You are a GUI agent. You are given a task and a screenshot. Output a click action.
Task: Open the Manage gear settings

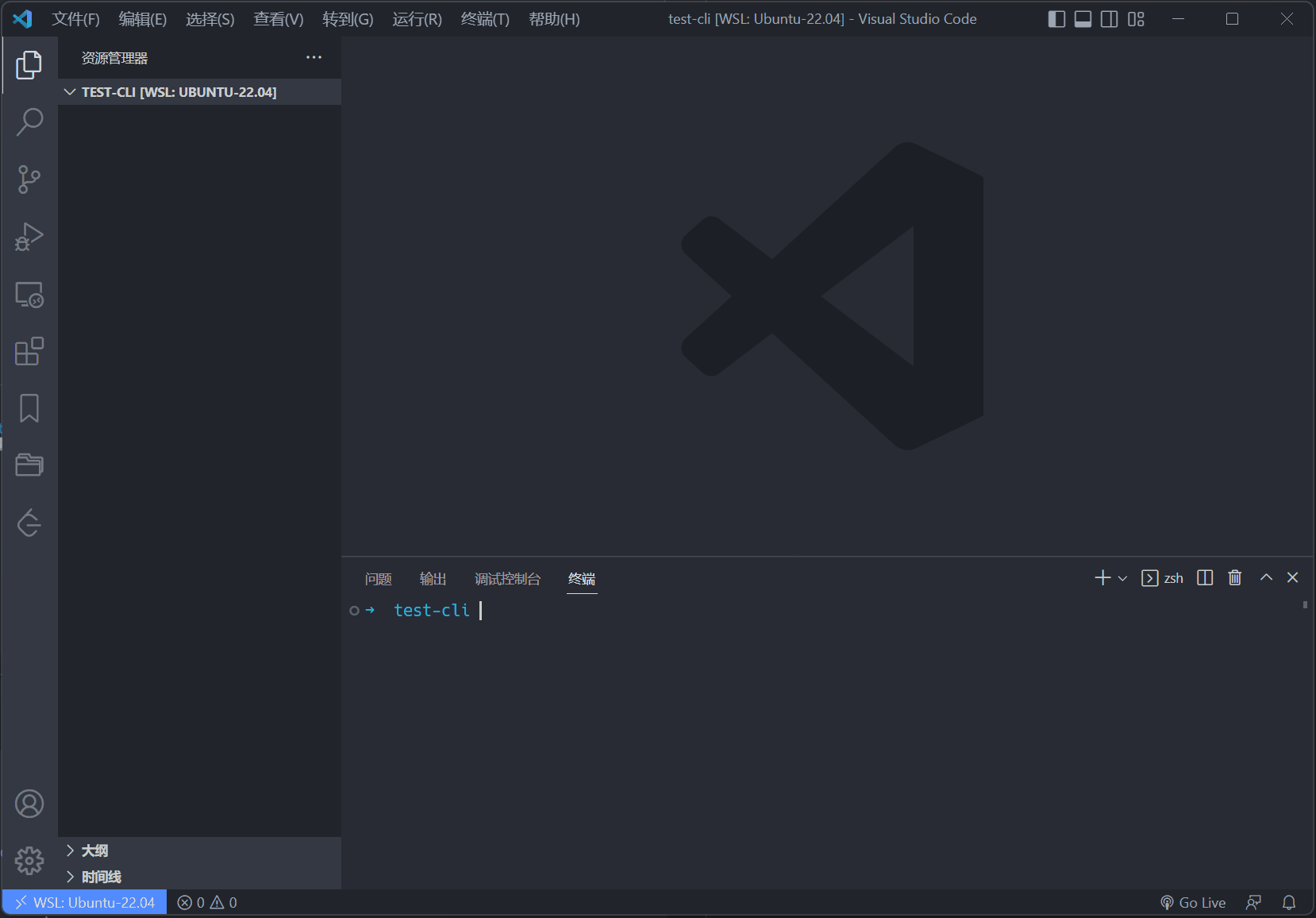[29, 861]
